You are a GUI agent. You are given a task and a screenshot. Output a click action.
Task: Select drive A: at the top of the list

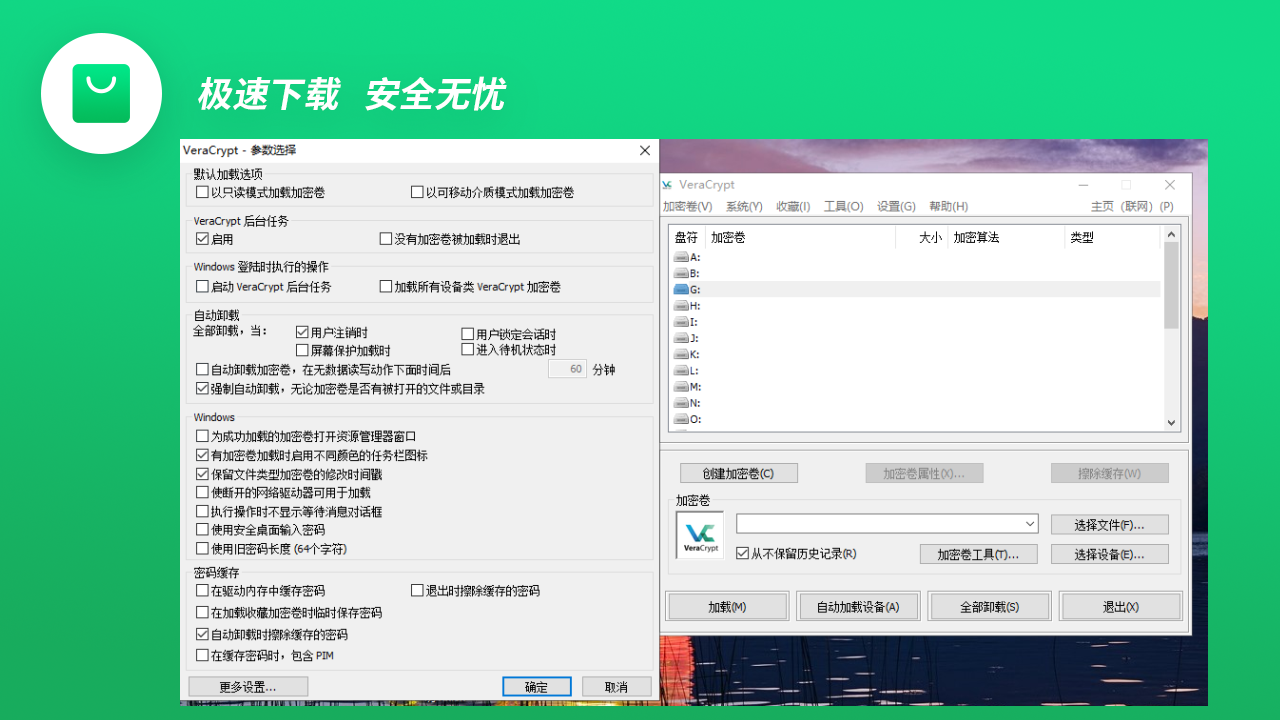(700, 256)
